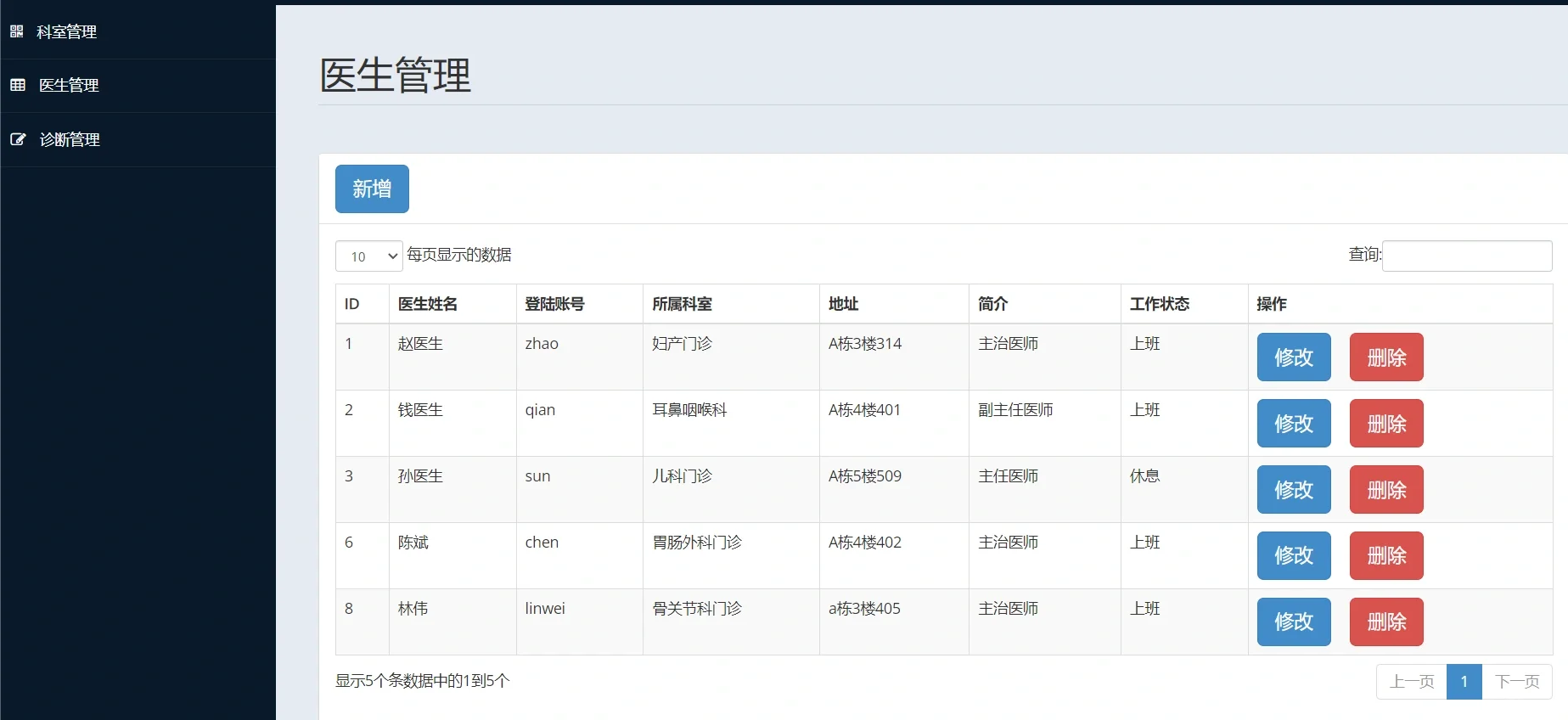Click the 操作 column header
The height and width of the screenshot is (720, 1568).
(1400, 304)
